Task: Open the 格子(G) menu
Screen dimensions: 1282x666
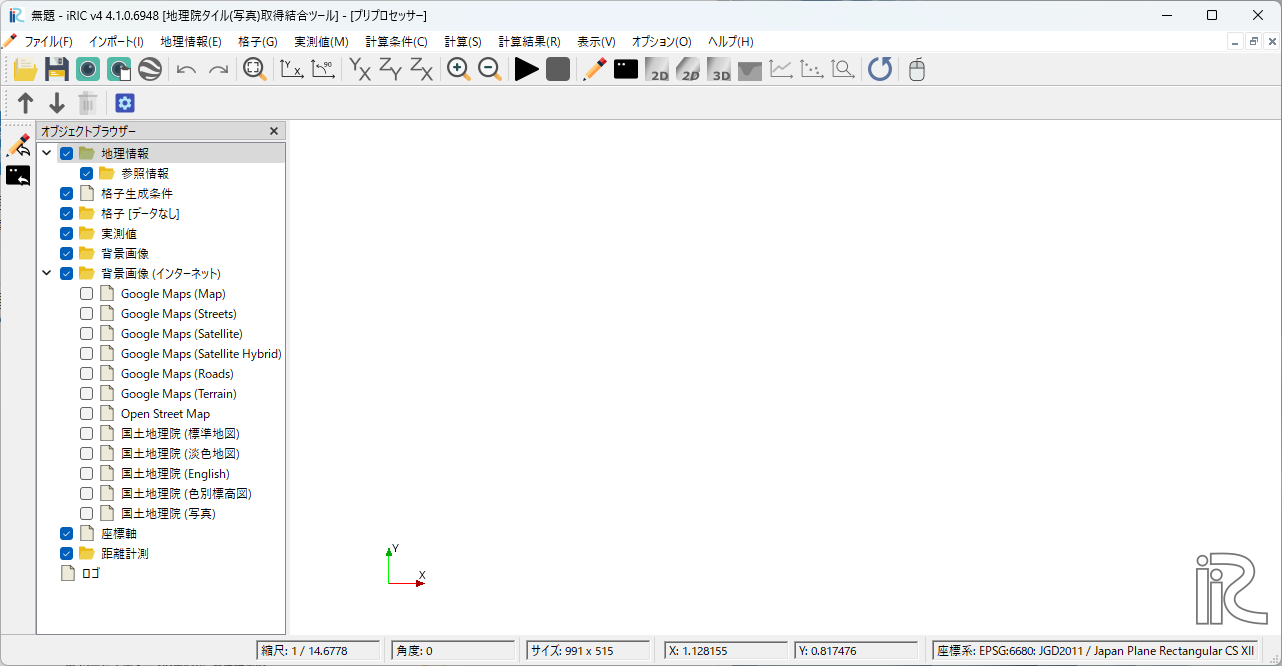Action: pyautogui.click(x=258, y=41)
